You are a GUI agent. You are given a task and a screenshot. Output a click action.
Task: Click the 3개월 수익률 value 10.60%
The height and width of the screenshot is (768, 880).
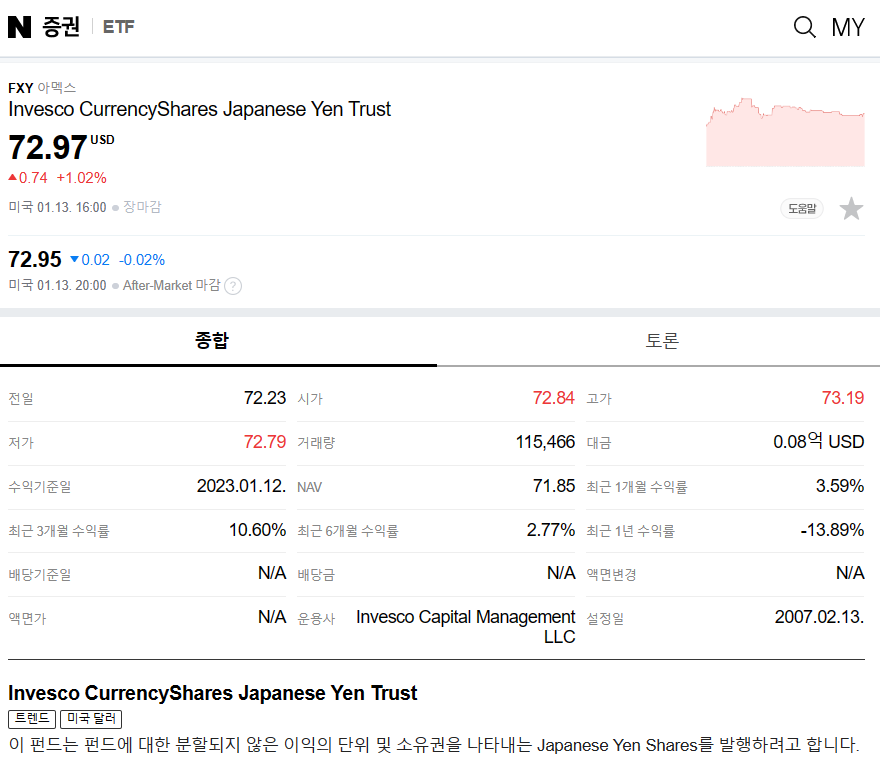tap(258, 529)
